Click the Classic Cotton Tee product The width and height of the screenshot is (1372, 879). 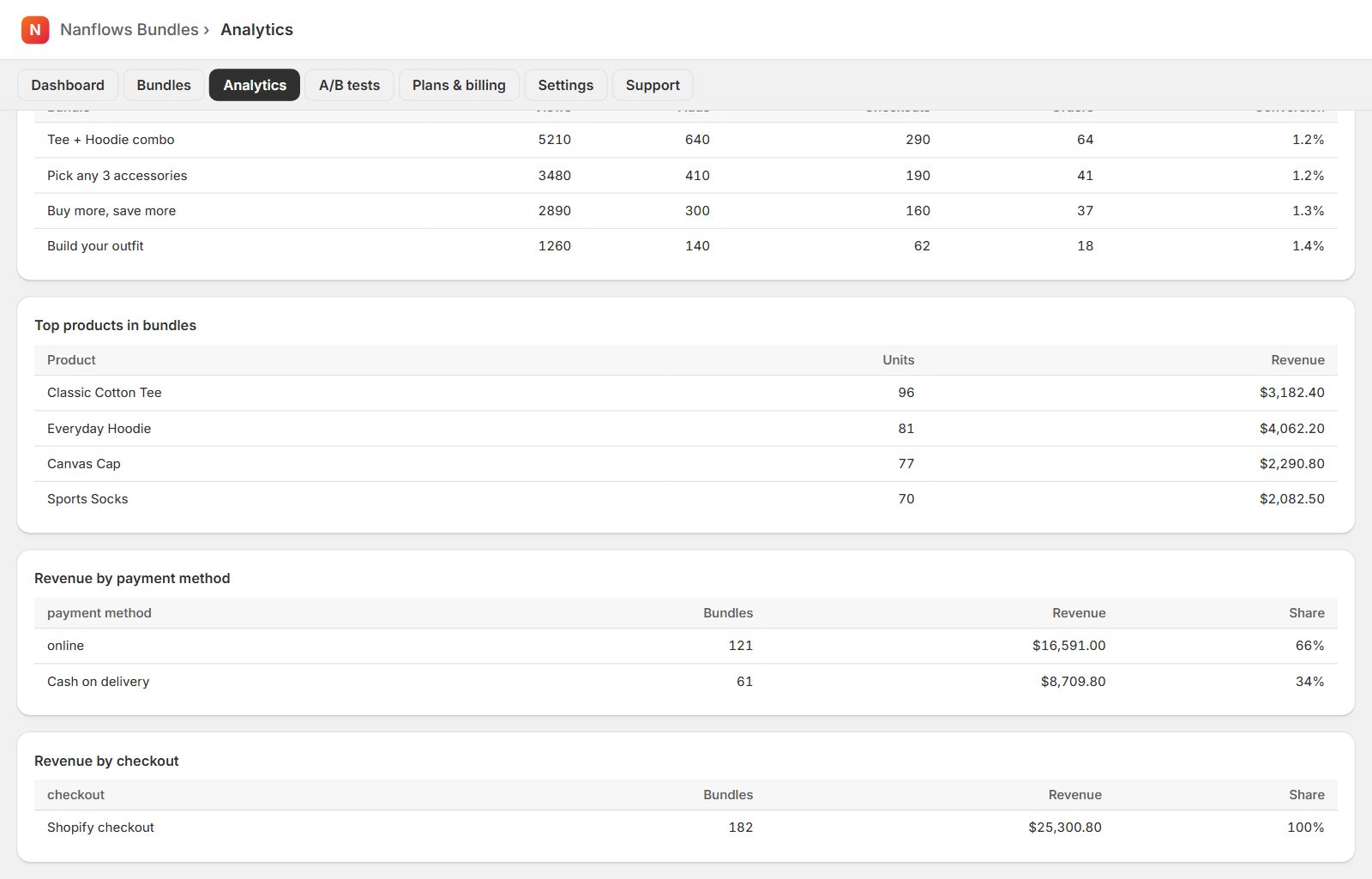(105, 393)
